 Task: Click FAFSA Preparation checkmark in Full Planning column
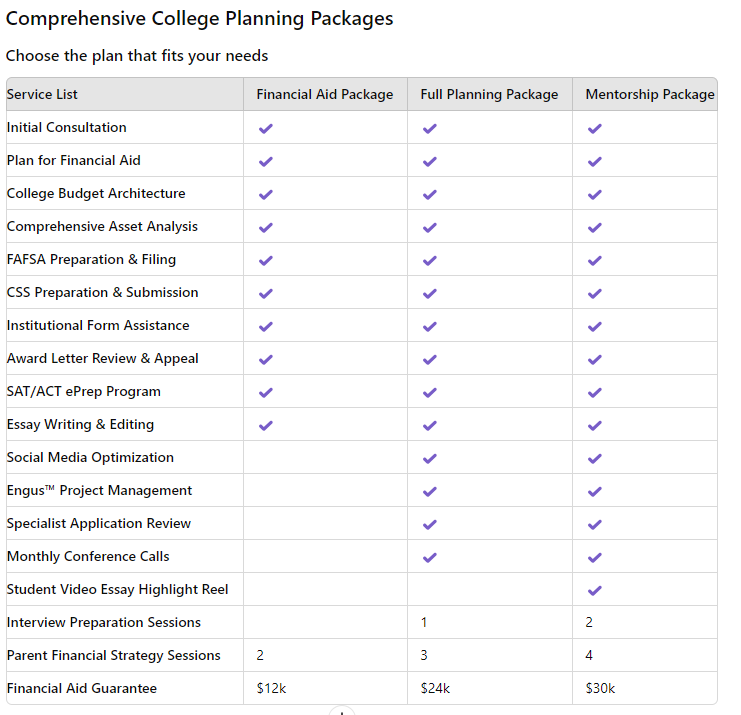point(430,260)
